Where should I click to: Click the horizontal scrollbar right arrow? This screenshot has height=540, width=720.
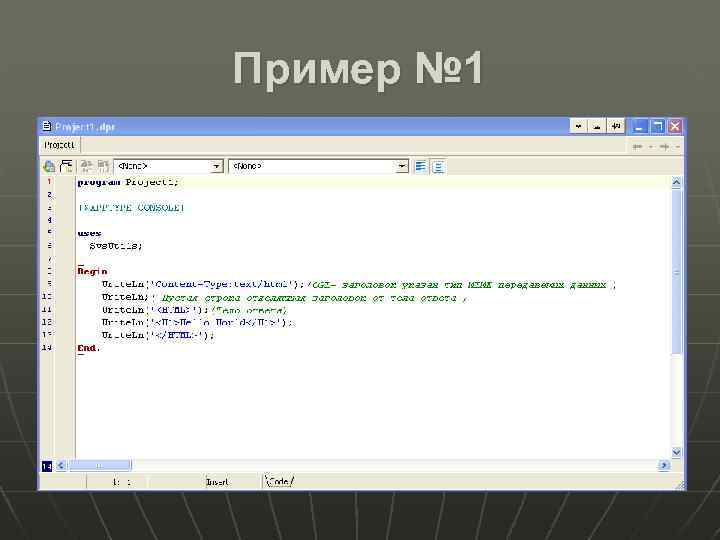pos(664,466)
